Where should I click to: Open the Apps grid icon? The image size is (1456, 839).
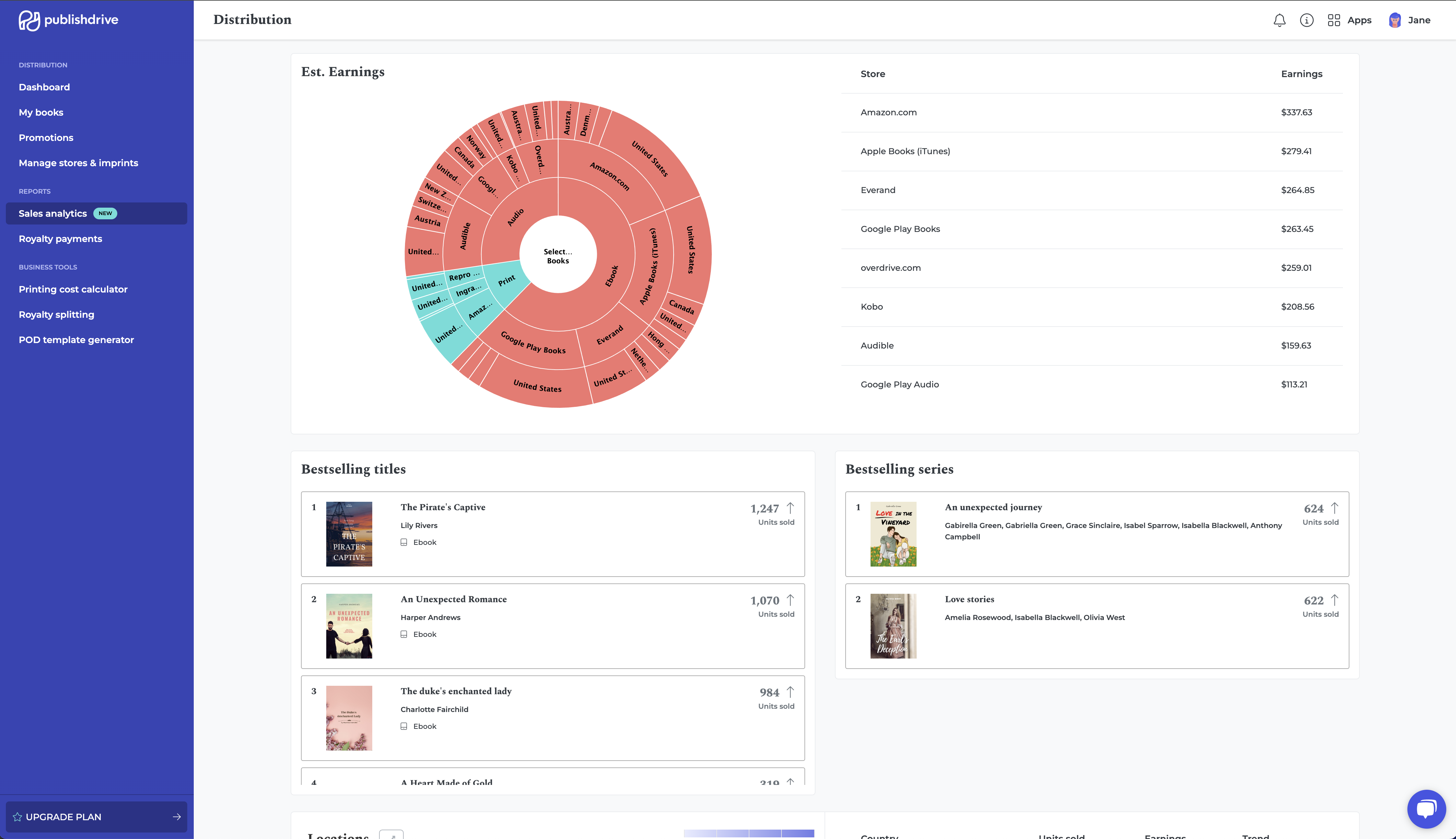pos(1333,20)
